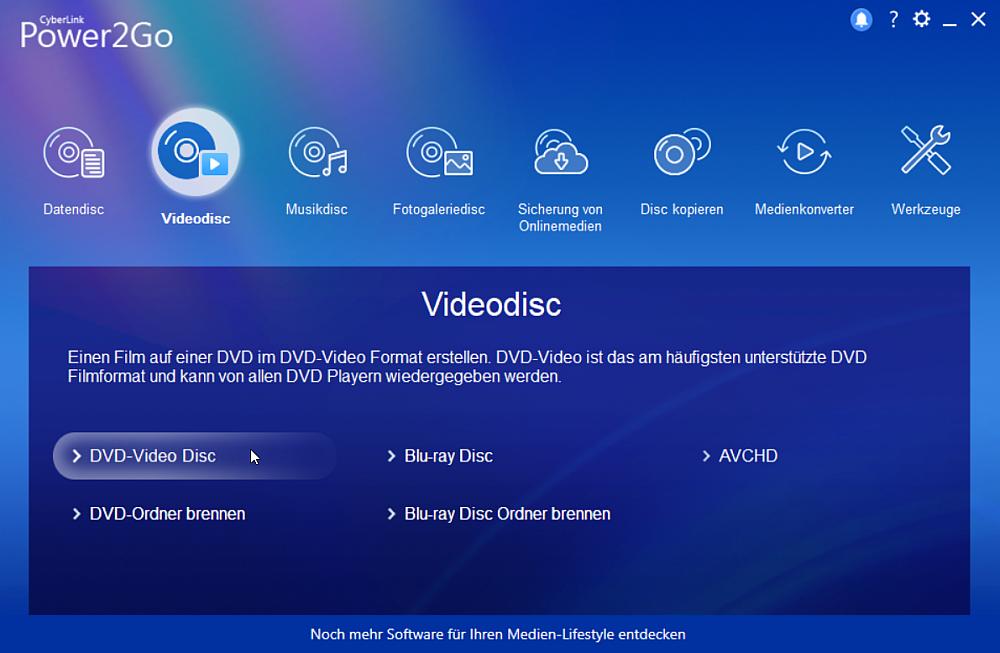Select the Datendisc module icon
1000x653 pixels.
click(x=73, y=152)
